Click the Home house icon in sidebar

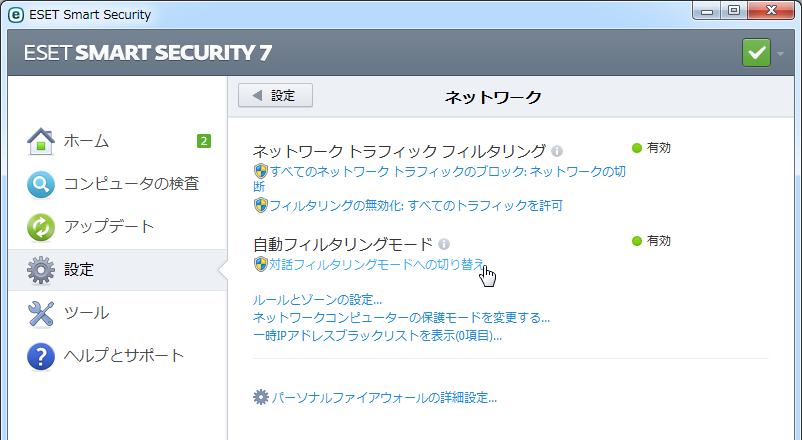40,141
